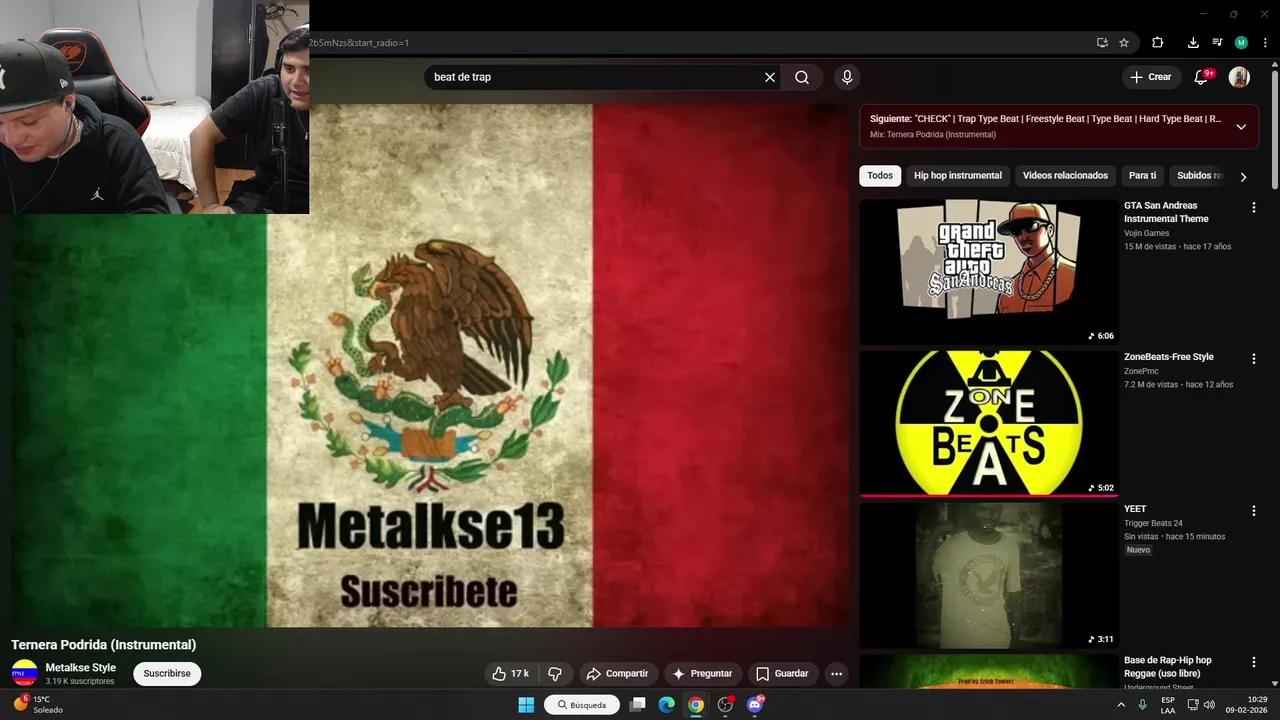Open ESP LAA language switcher
Image resolution: width=1280 pixels, height=720 pixels.
pyautogui.click(x=1168, y=705)
